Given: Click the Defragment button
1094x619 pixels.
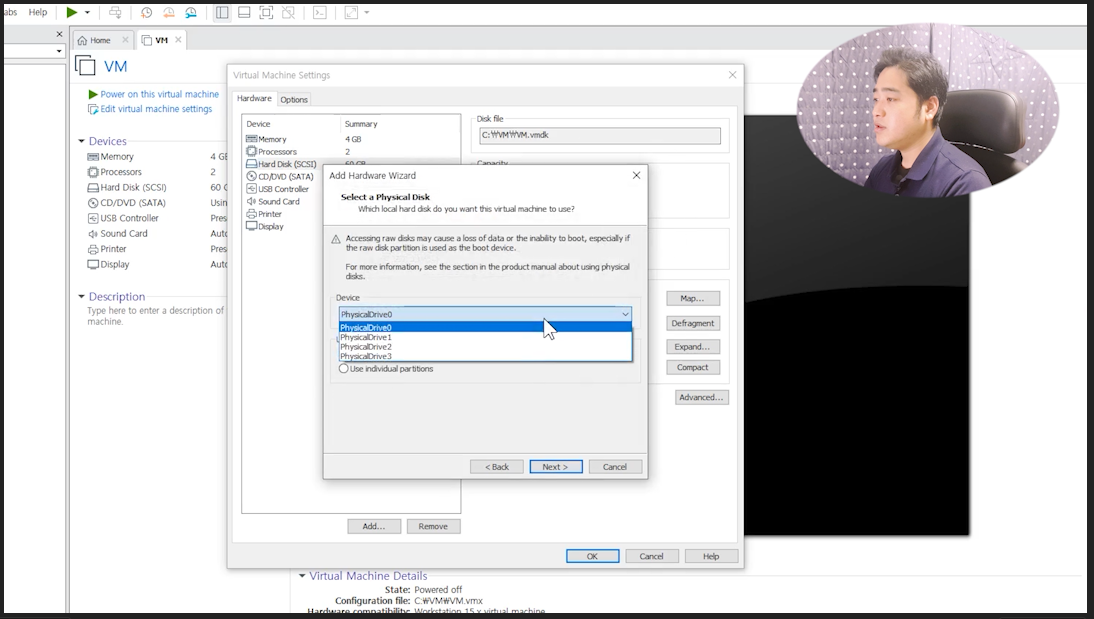Looking at the screenshot, I should click(692, 324).
